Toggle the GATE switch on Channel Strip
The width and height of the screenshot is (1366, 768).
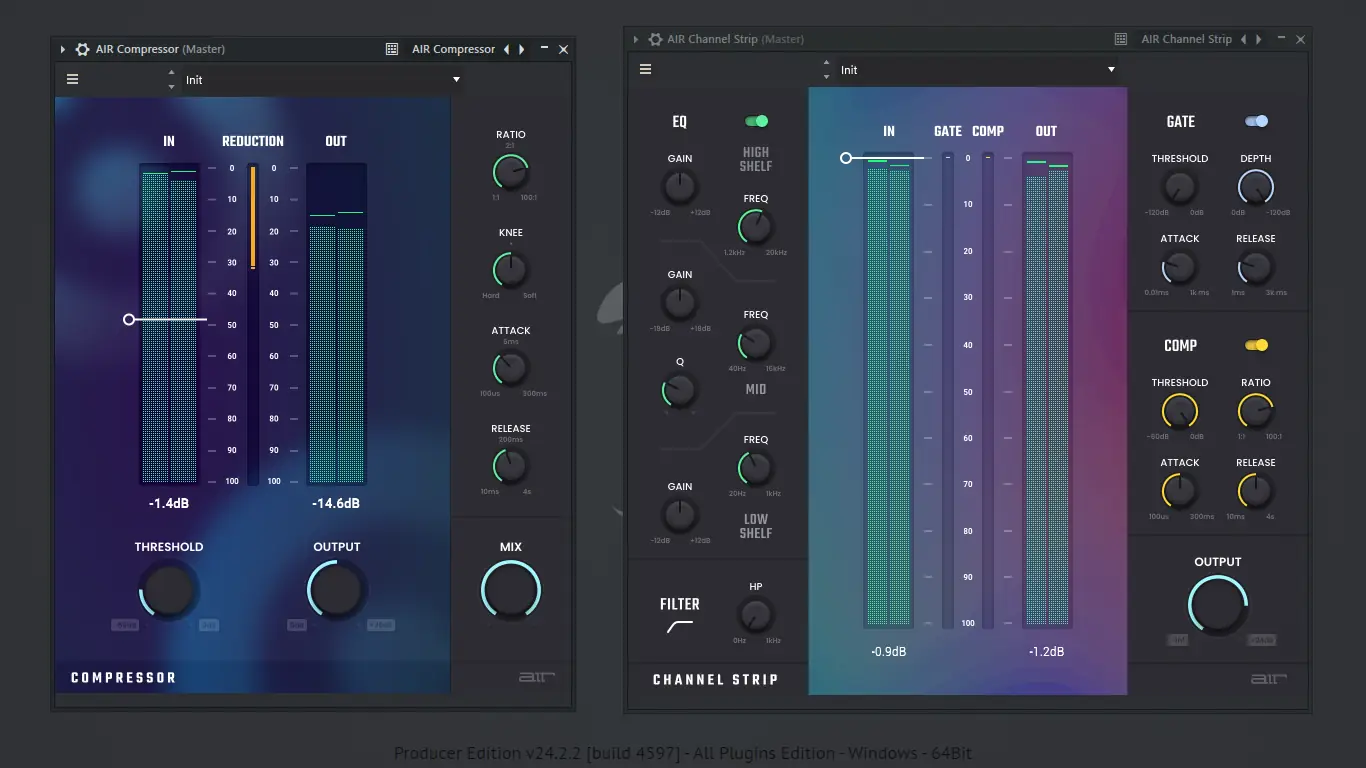pos(1256,120)
